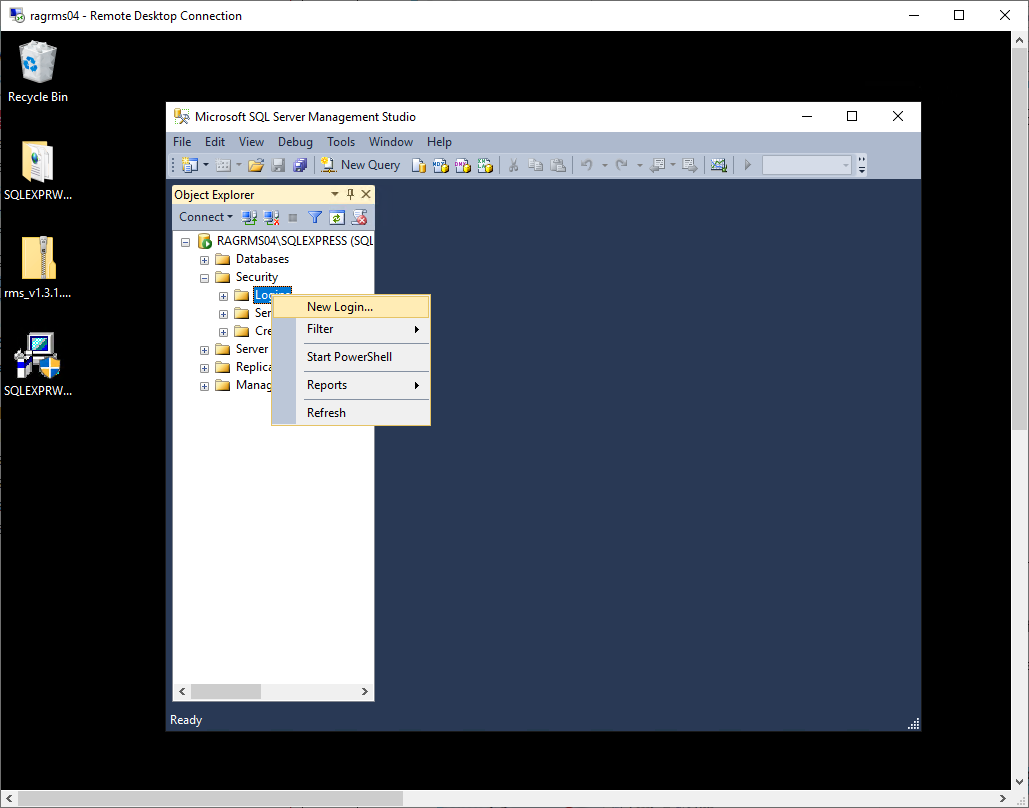Open the Reports submenu

click(x=351, y=385)
